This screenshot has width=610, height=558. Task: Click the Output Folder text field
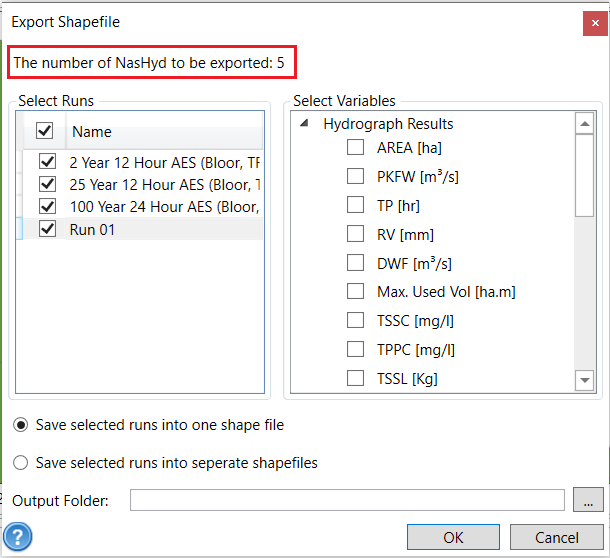click(x=347, y=500)
